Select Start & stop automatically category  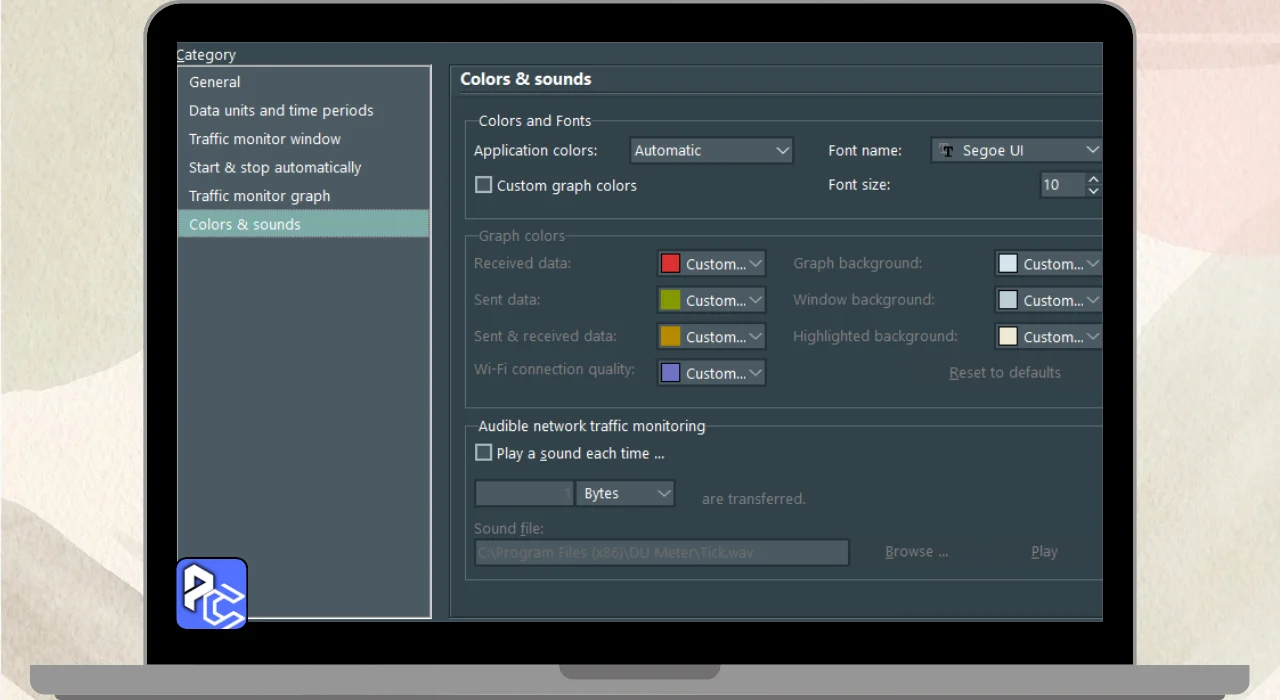(x=275, y=168)
